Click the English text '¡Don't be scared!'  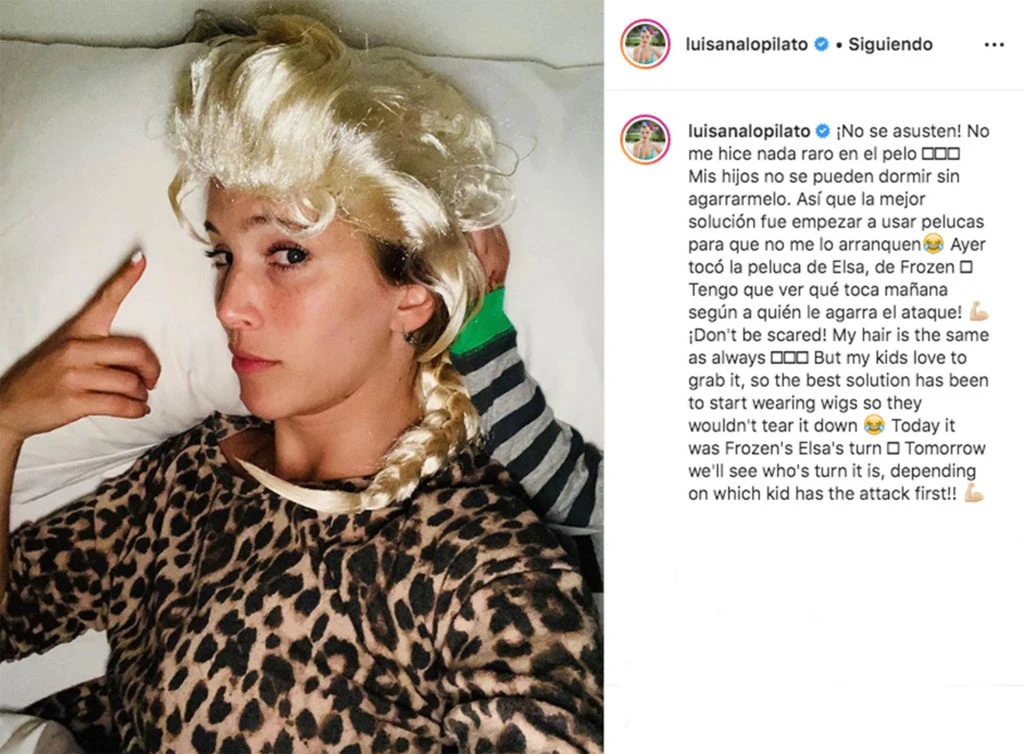pyautogui.click(x=758, y=335)
